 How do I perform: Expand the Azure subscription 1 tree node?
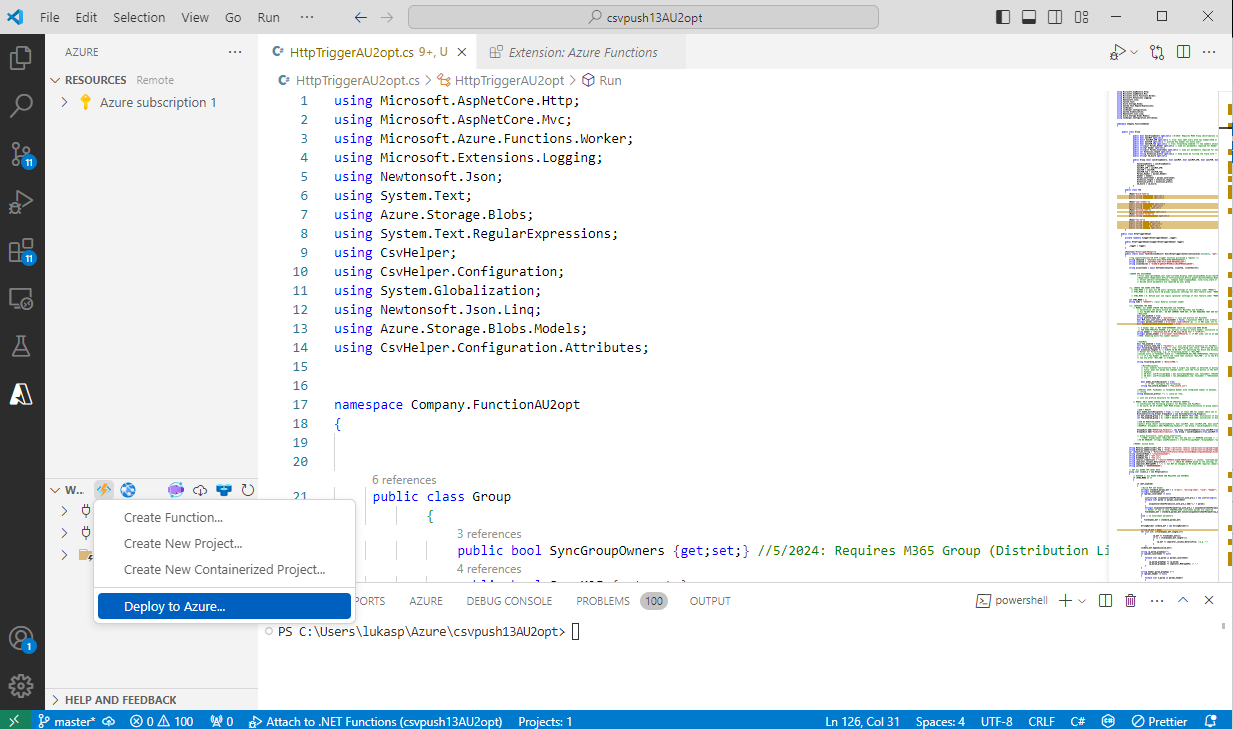[65, 102]
